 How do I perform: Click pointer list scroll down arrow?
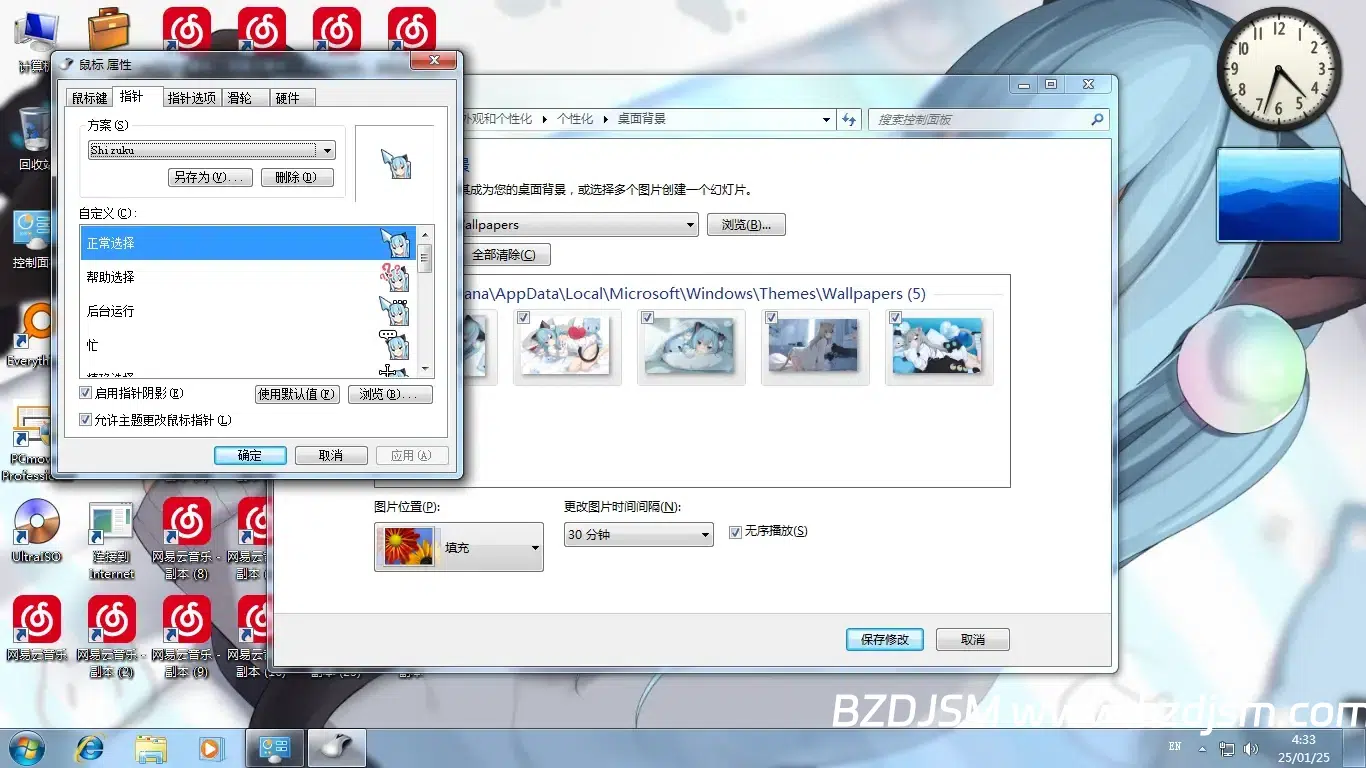pos(425,368)
